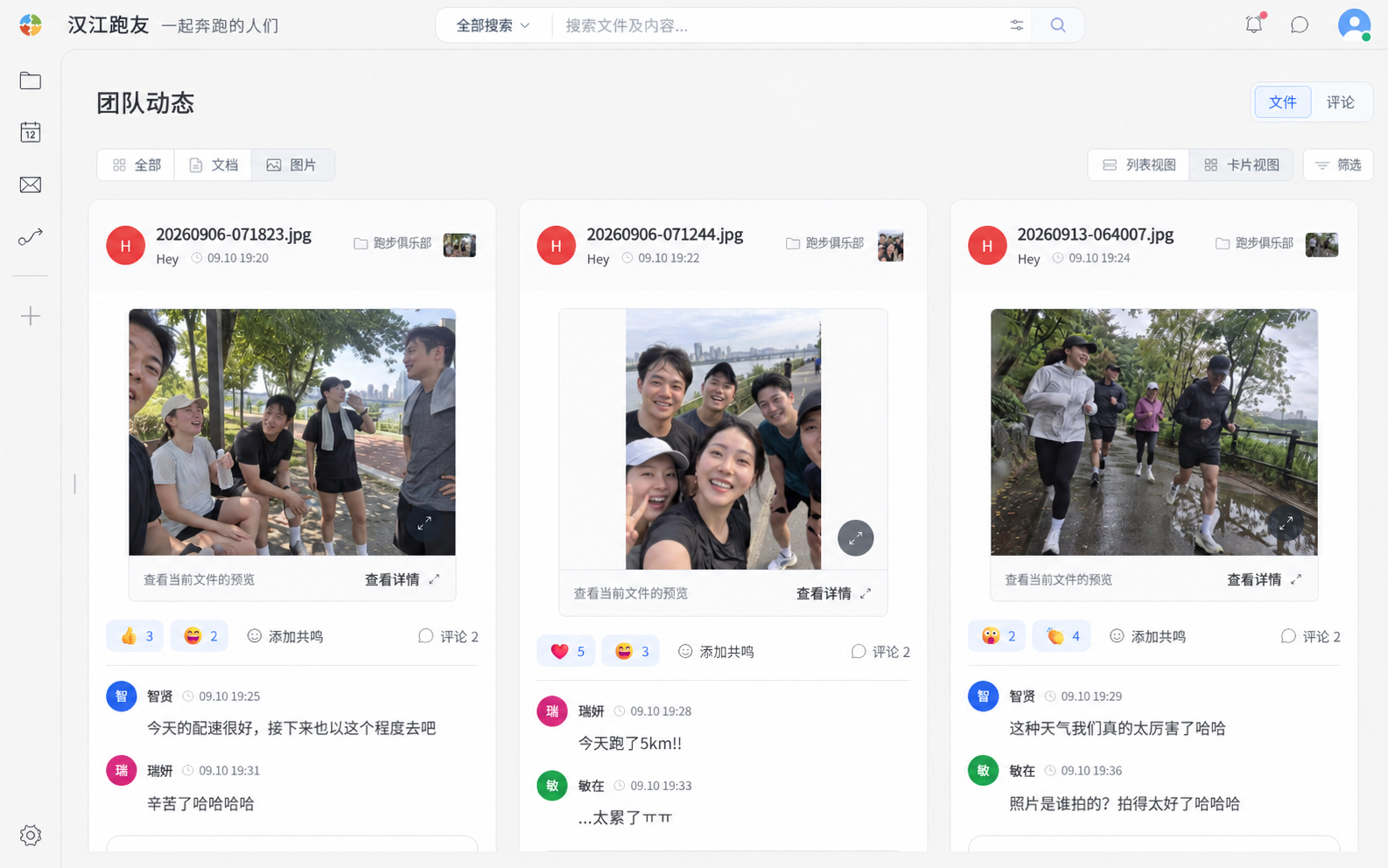Toggle thumbs-up reaction with 3 count
The width and height of the screenshot is (1388, 868).
tap(136, 636)
